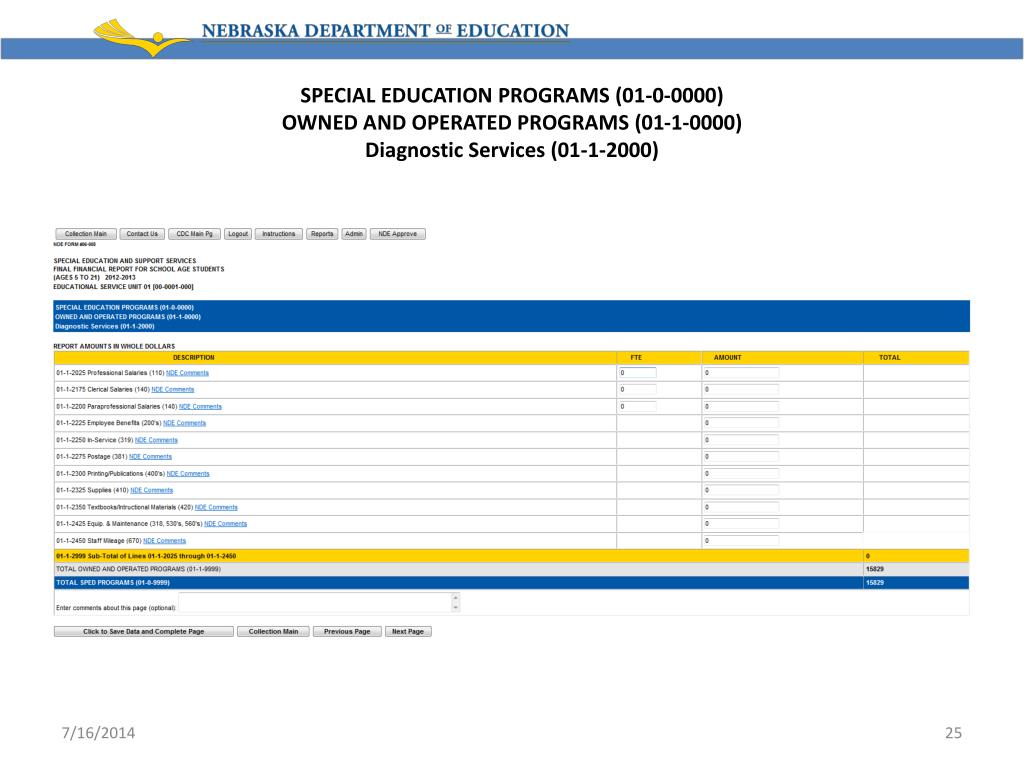This screenshot has width=1024, height=768.
Task: Open NDE Comments for Printing/Publications
Action: pos(188,473)
